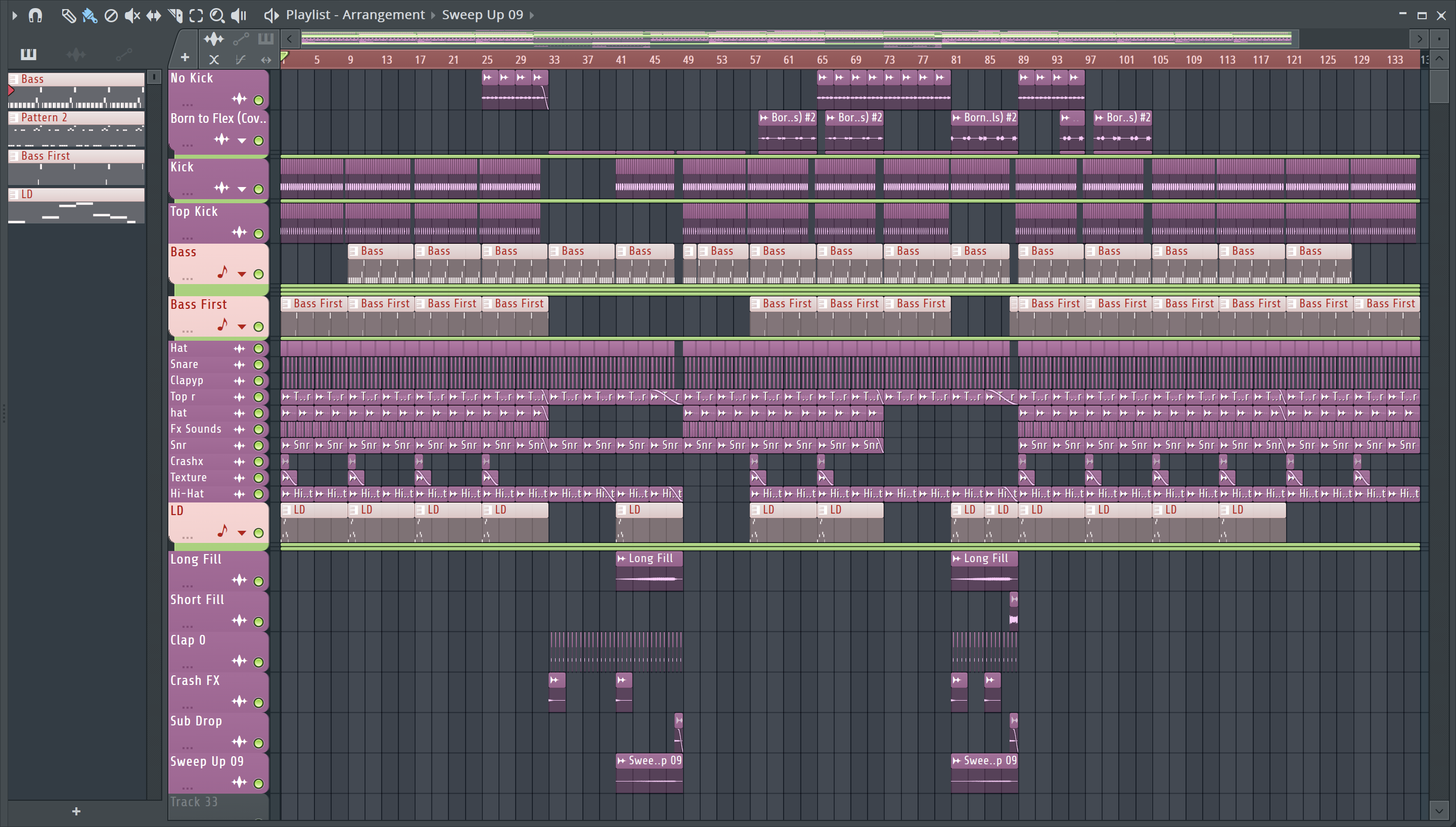Expand the arrow after Sweep Up 09 breadcrumb
The image size is (1456, 827).
click(532, 15)
